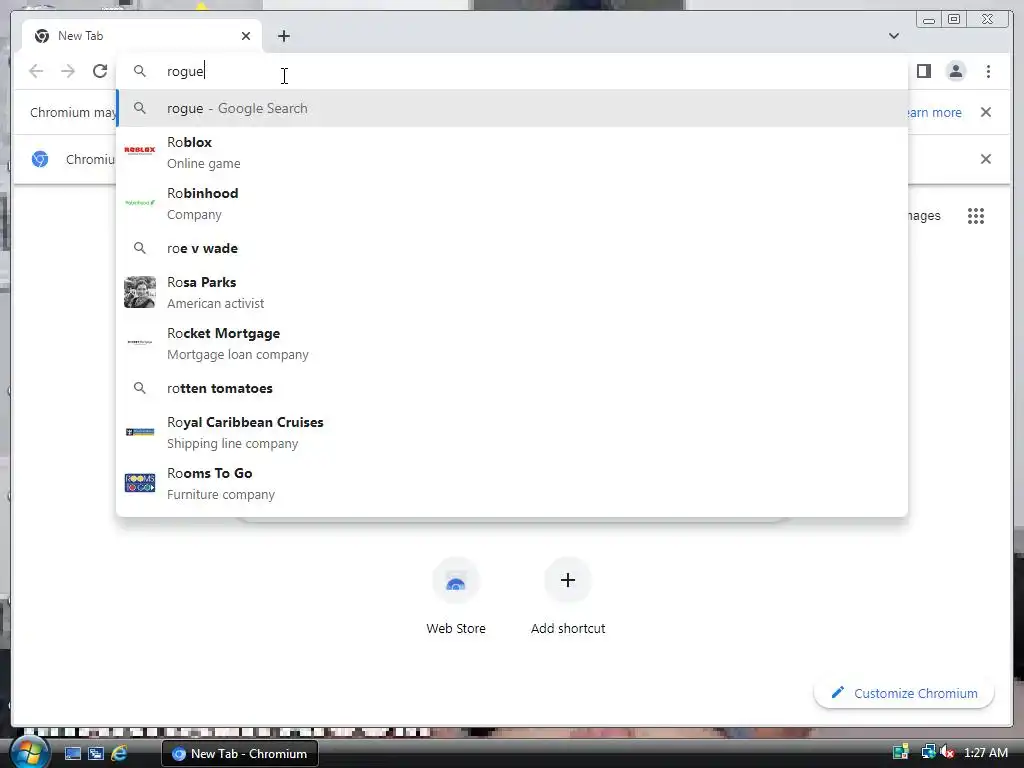Click the Robinhood logo icon

click(140, 202)
